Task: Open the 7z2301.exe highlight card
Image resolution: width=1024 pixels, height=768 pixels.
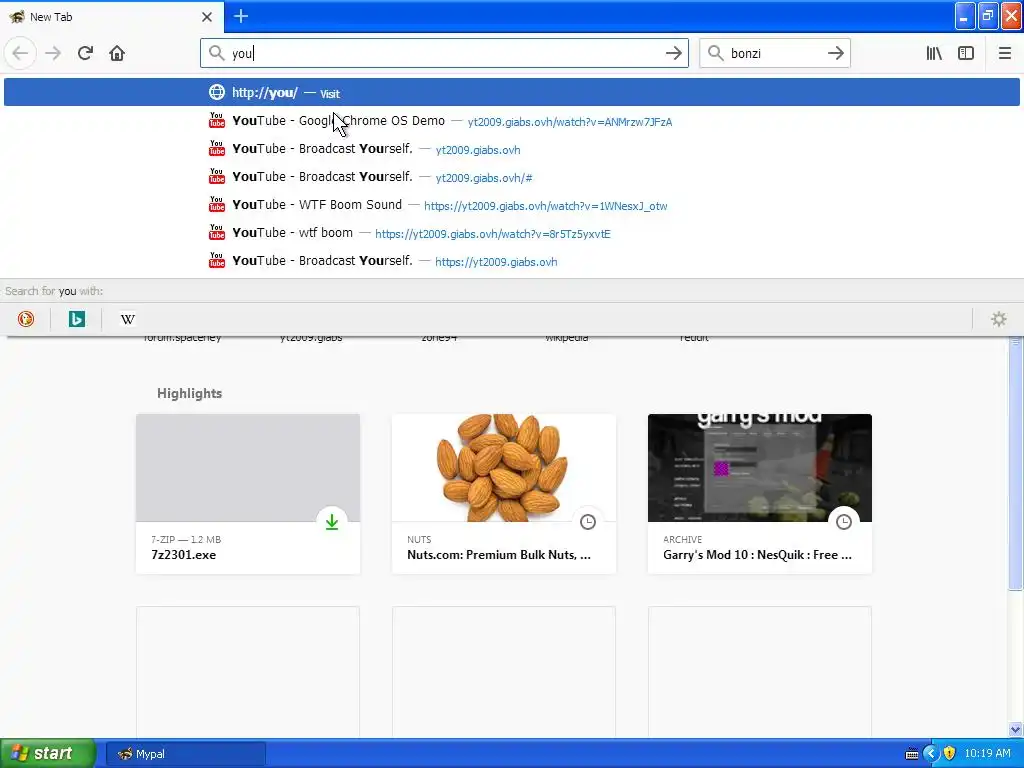Action: [x=248, y=494]
